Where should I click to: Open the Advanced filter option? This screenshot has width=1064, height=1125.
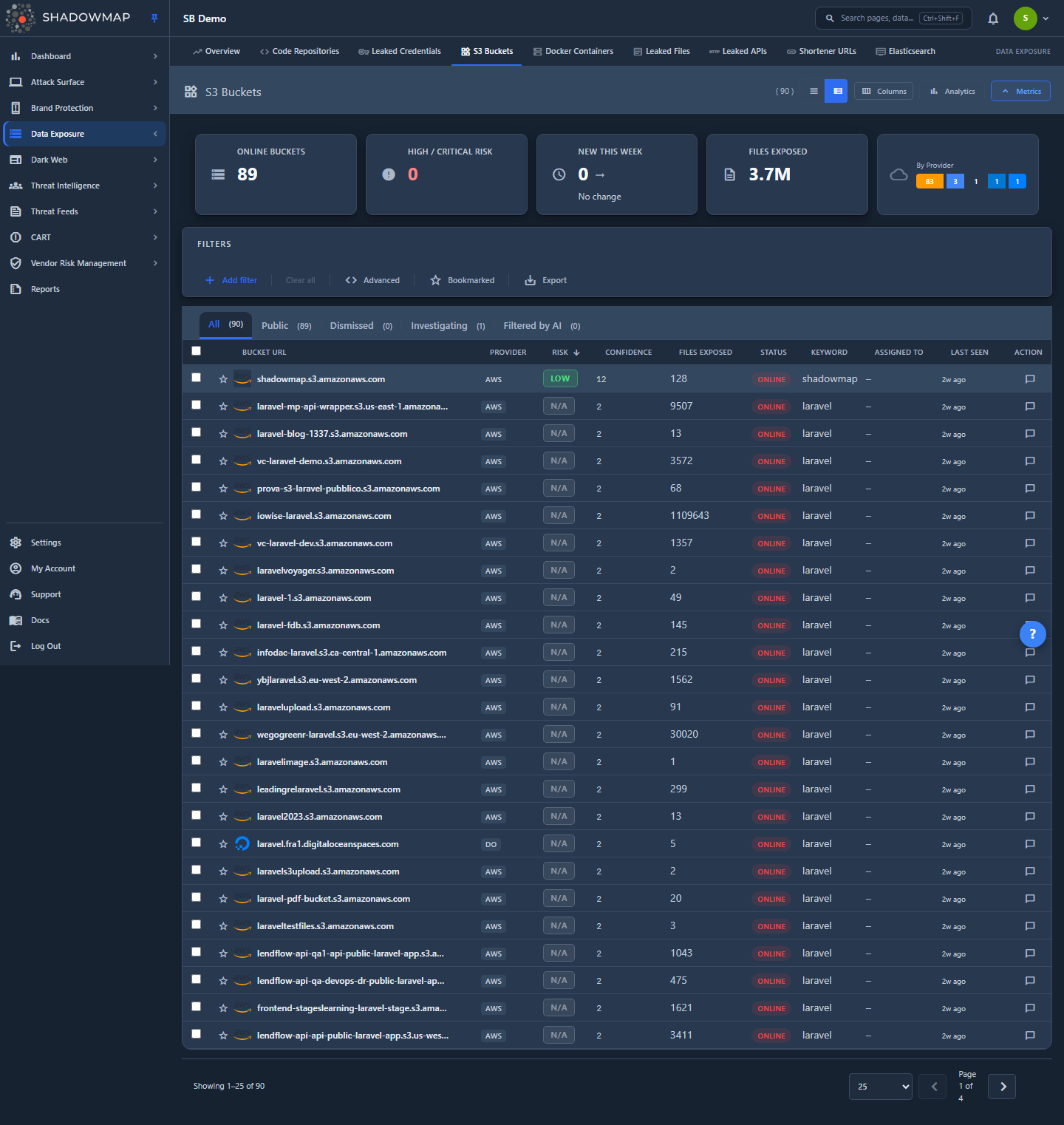[372, 280]
